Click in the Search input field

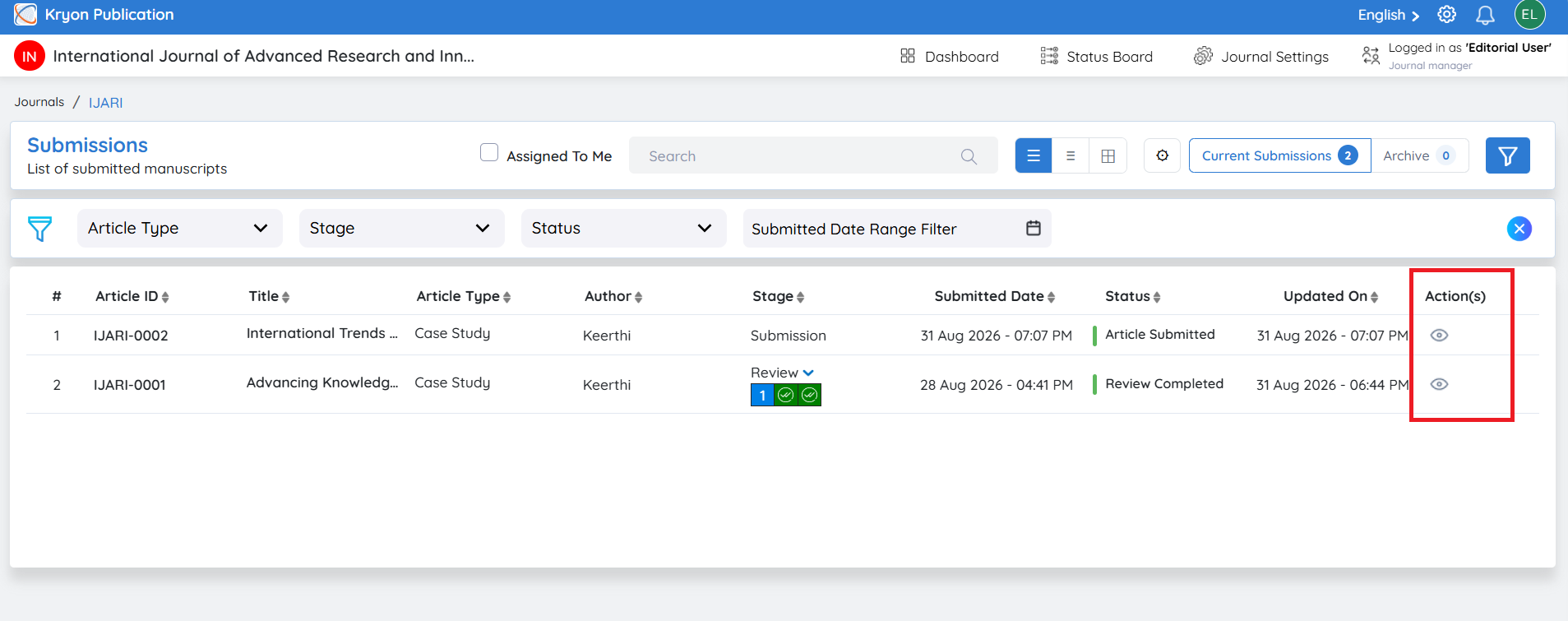pyautogui.click(x=813, y=155)
